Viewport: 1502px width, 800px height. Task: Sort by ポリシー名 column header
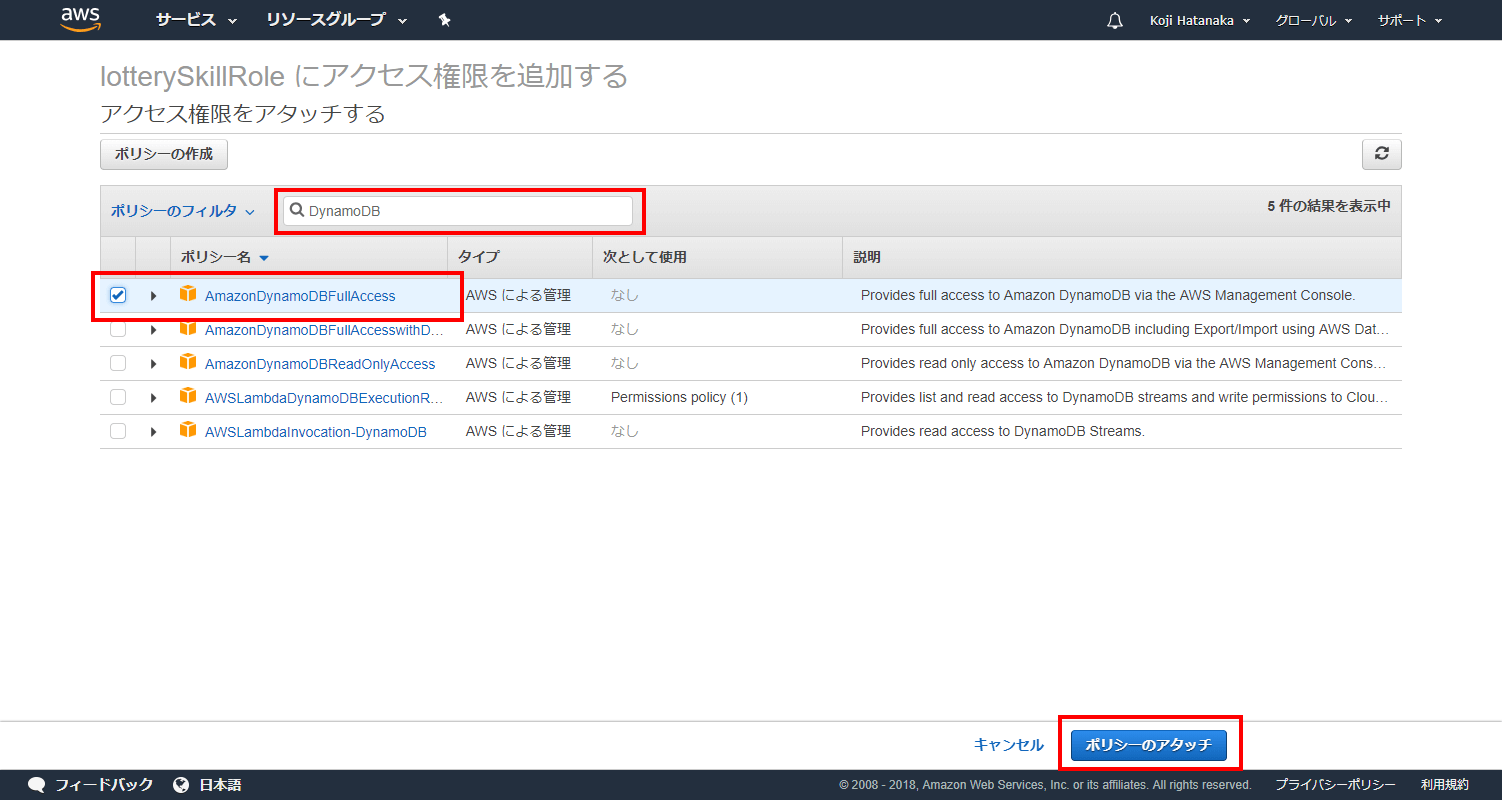[309, 257]
